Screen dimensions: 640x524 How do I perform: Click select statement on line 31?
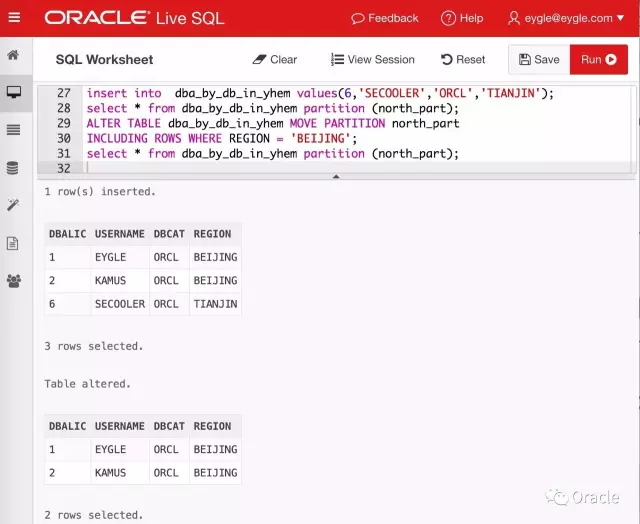pyautogui.click(x=273, y=153)
